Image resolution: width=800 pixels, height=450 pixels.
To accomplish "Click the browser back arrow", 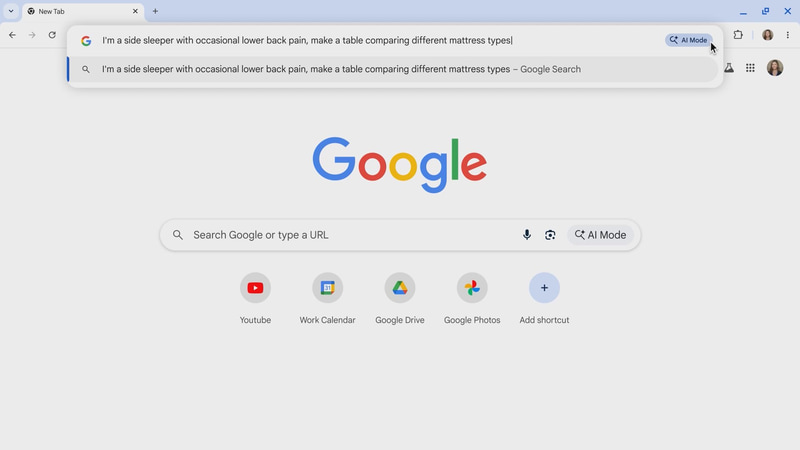I will (12, 35).
